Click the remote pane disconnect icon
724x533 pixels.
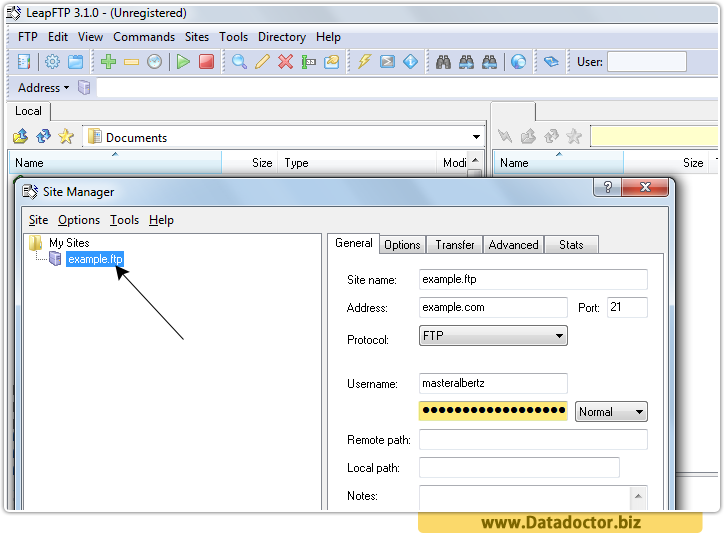tap(505, 136)
